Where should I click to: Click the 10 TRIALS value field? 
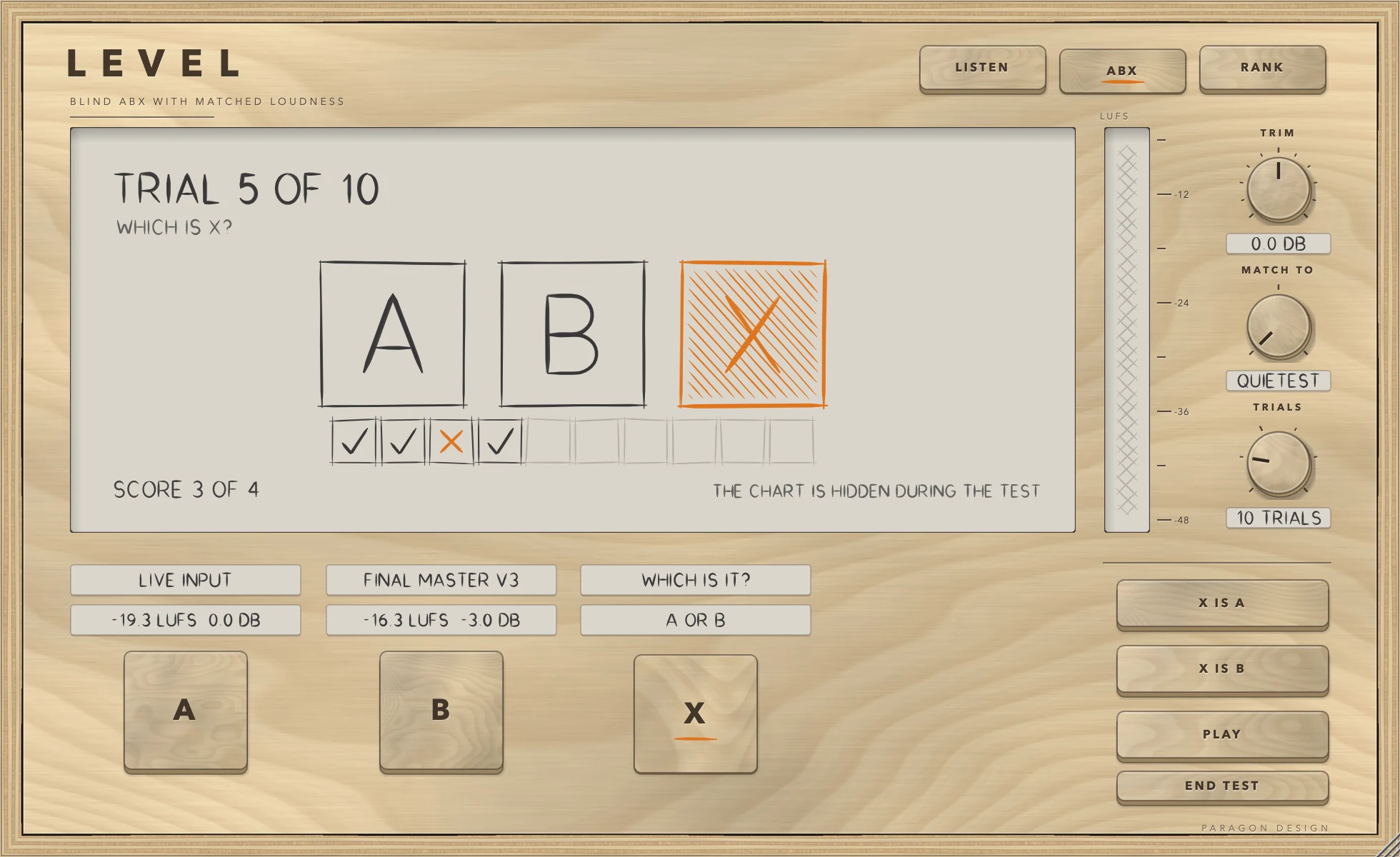(1278, 518)
